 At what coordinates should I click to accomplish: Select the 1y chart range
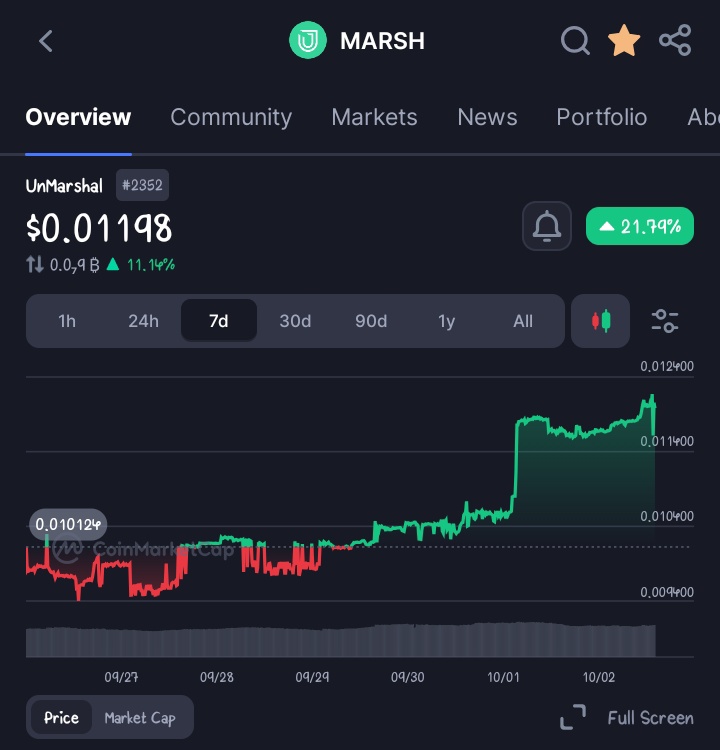[x=446, y=321]
